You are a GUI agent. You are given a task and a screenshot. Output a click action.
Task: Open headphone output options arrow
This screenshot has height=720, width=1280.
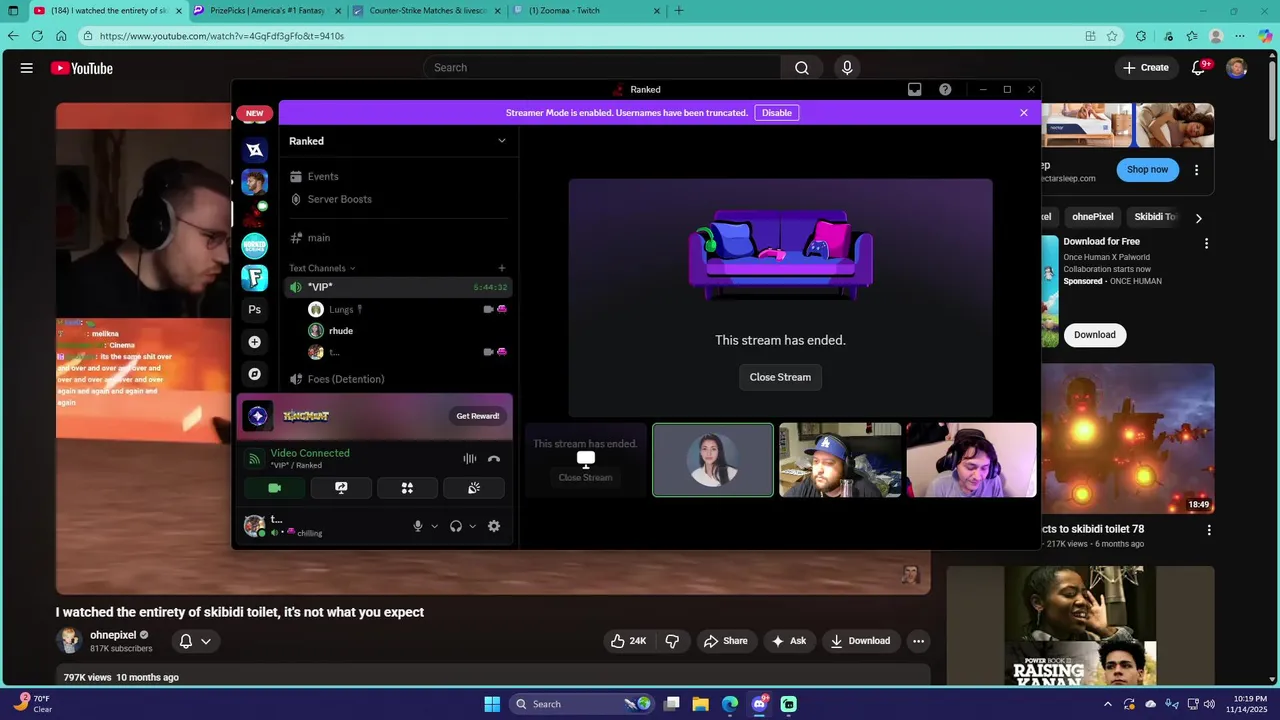(472, 527)
